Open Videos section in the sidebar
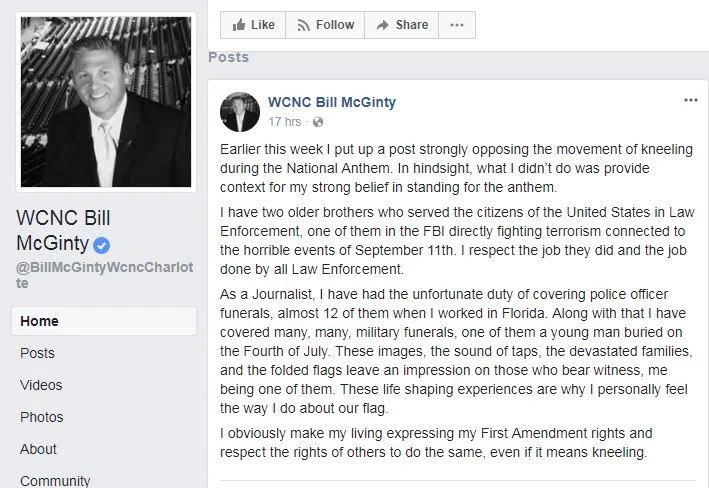This screenshot has height=488, width=709. click(41, 385)
